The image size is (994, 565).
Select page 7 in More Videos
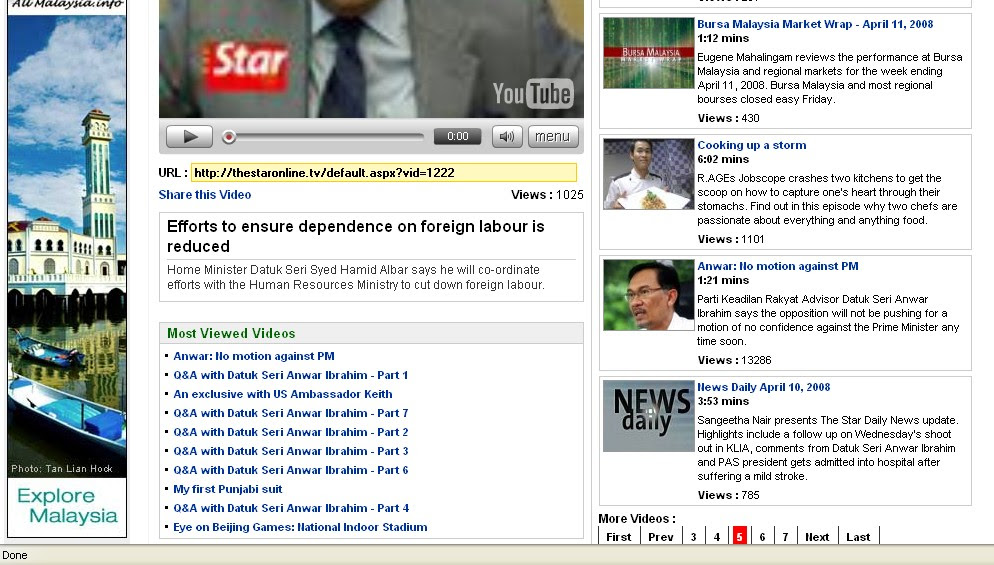[785, 536]
